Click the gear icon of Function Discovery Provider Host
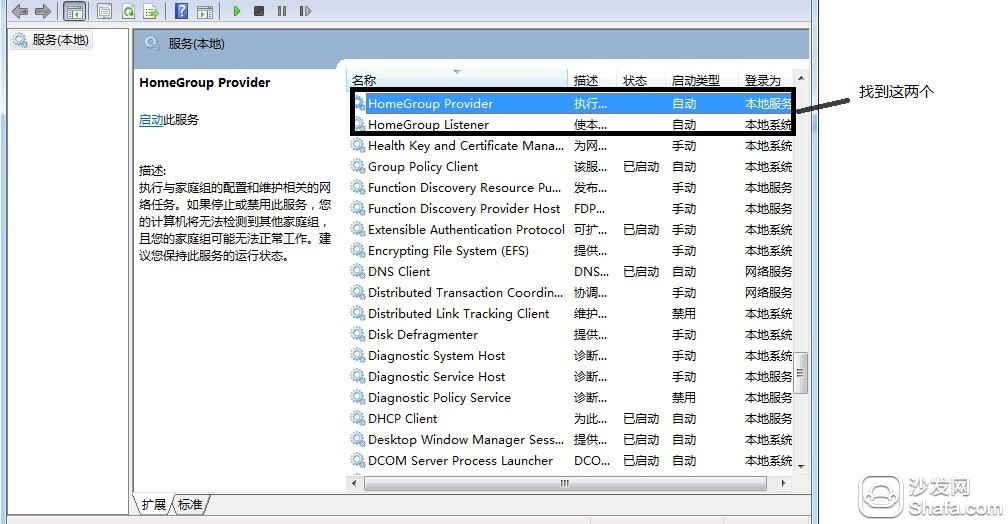 [x=358, y=208]
